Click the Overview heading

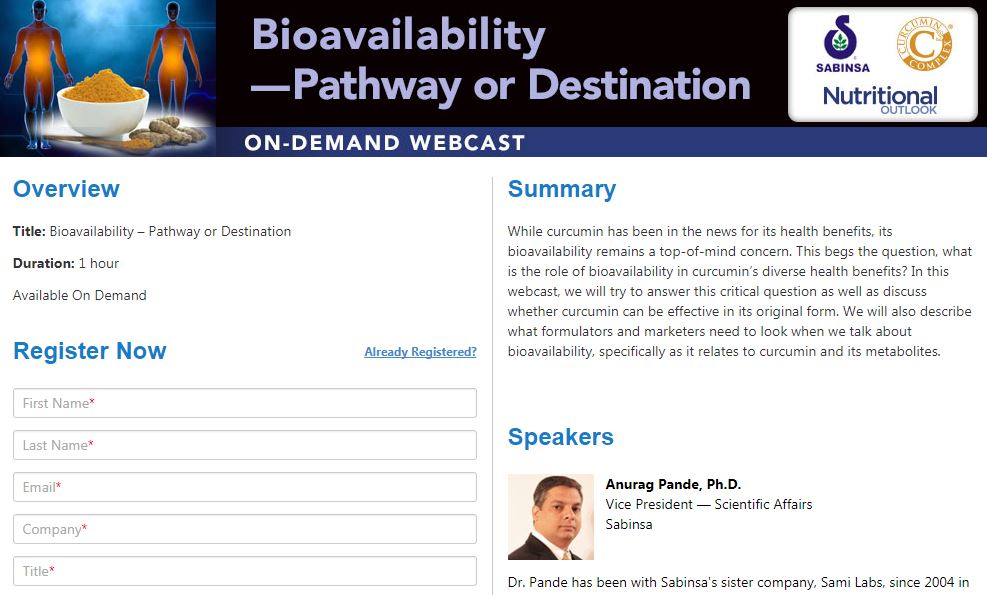point(66,189)
